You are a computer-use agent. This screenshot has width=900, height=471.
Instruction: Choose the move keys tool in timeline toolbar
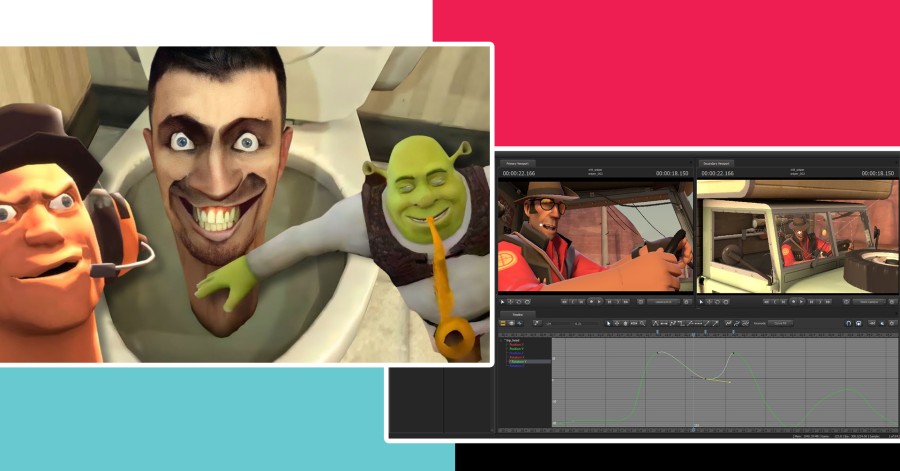click(616, 323)
